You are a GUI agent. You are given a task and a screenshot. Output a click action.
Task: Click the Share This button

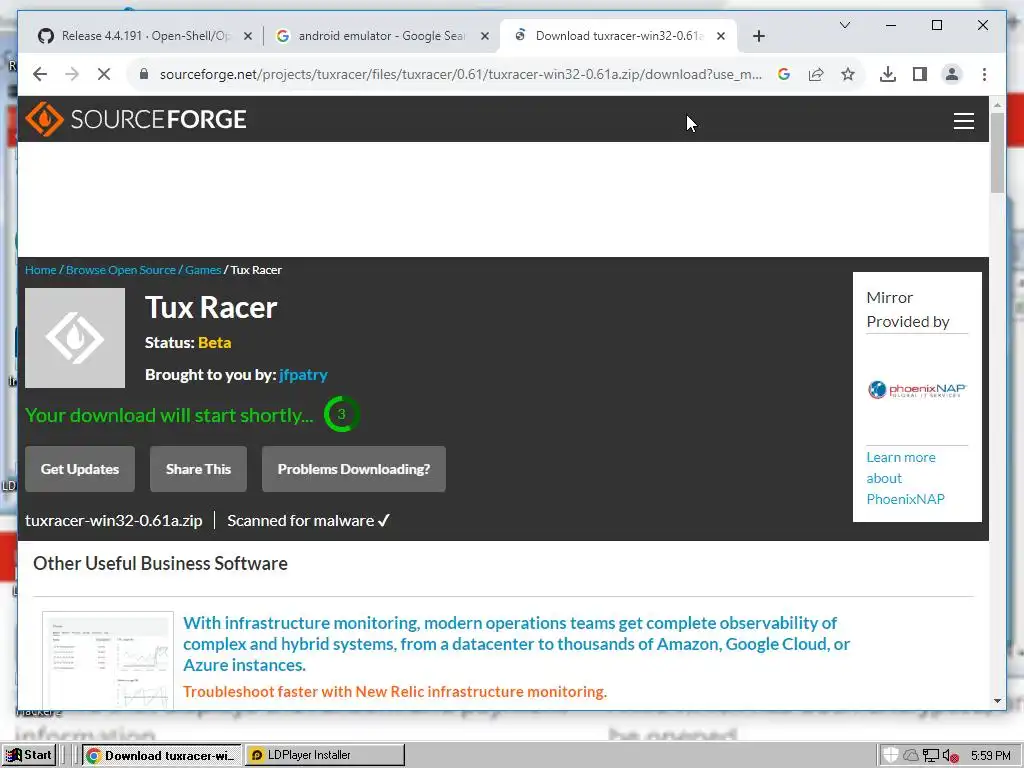(199, 469)
